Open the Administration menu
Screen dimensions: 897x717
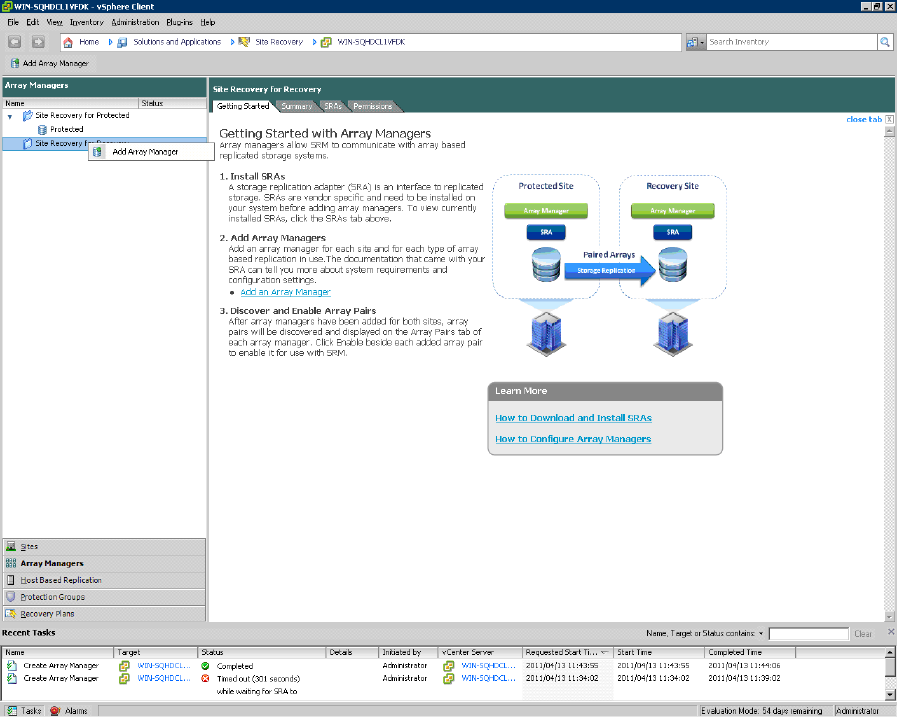pyautogui.click(x=134, y=21)
